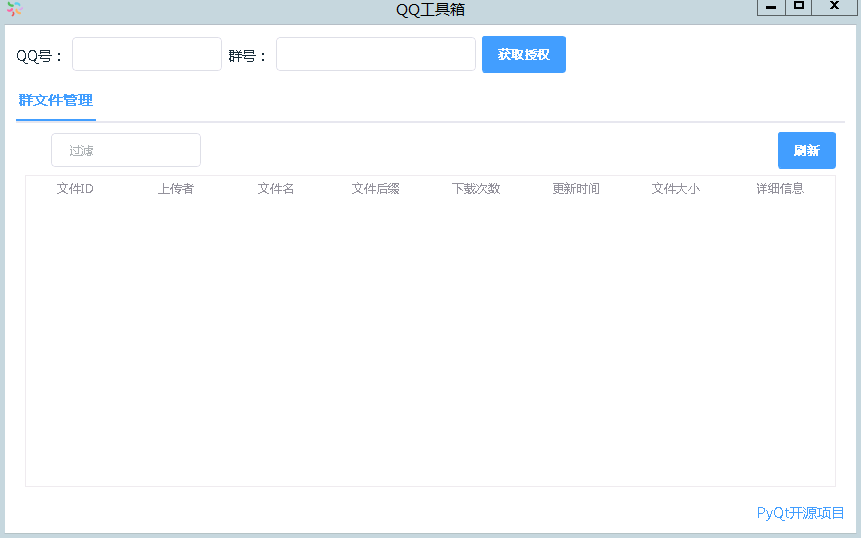The width and height of the screenshot is (861, 538).
Task: Click the 过滤 filter input box
Action: pos(126,150)
